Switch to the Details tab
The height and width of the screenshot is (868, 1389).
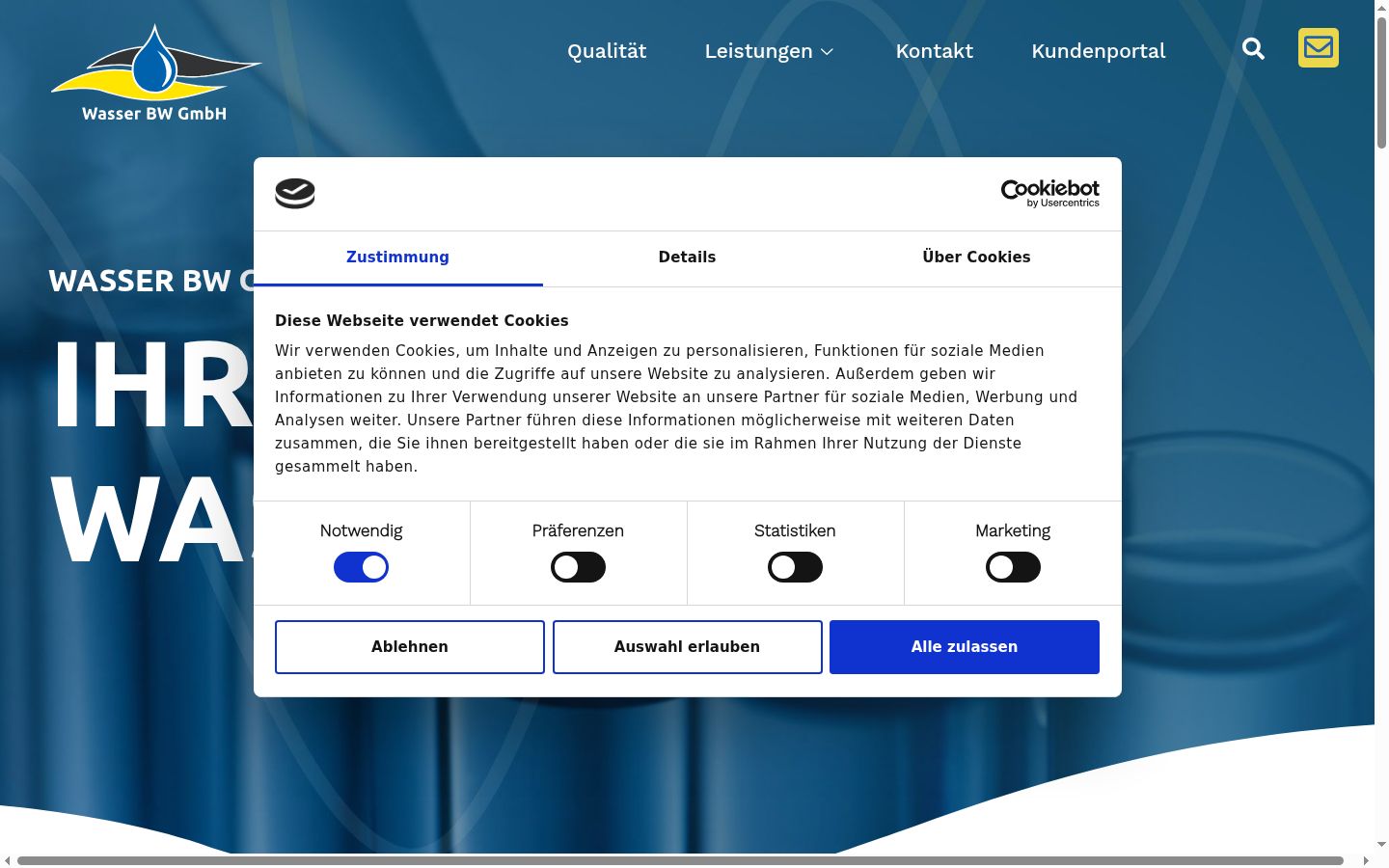point(687,258)
